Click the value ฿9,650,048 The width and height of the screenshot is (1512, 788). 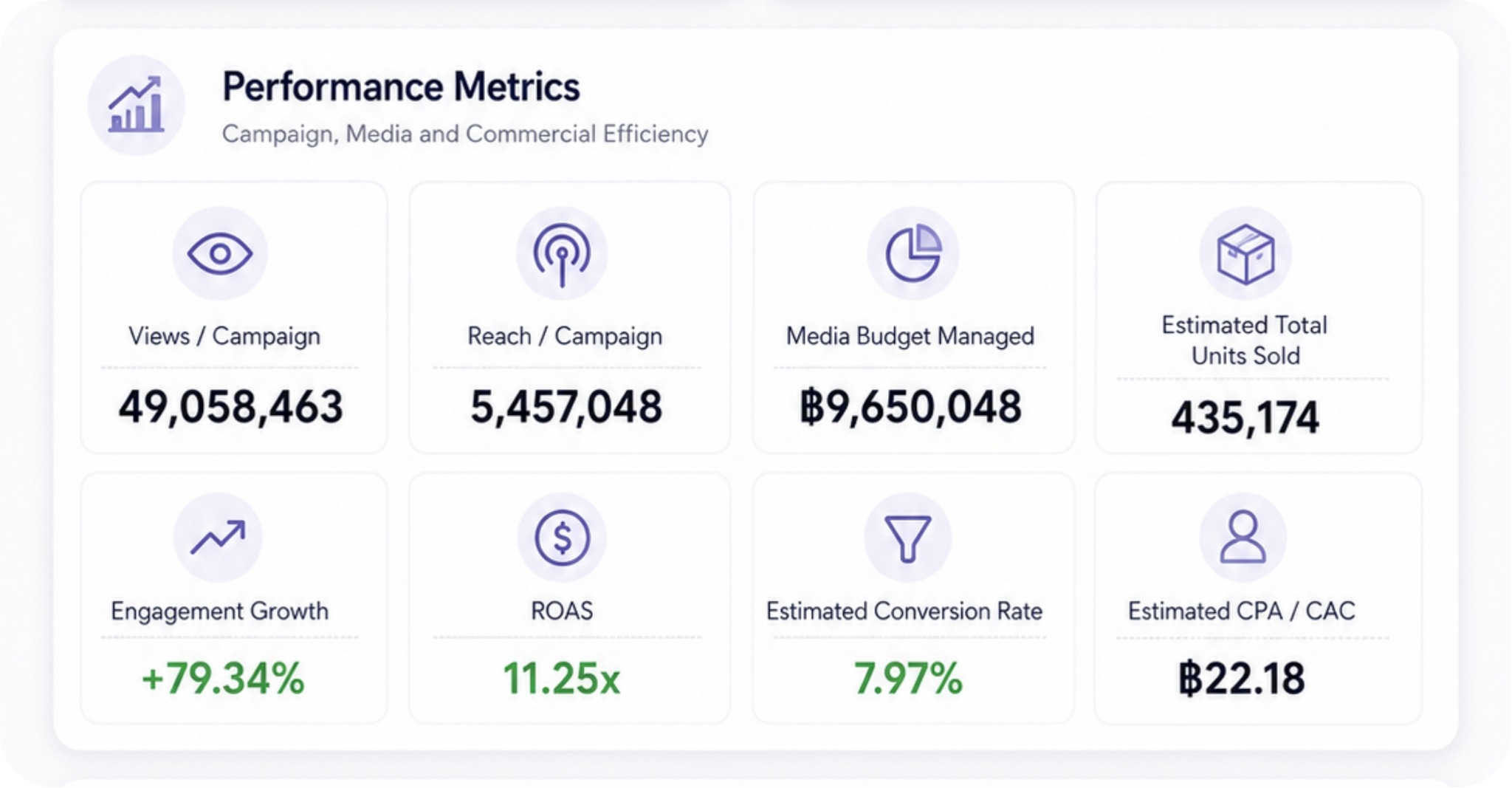911,407
